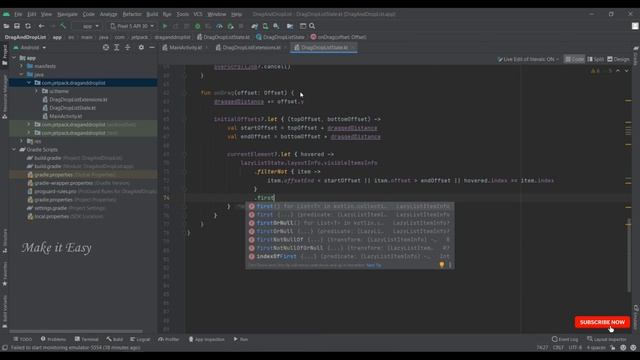640x360 pixels.
Task: Click the Collapse All icon in Project panel
Action: (127, 47)
